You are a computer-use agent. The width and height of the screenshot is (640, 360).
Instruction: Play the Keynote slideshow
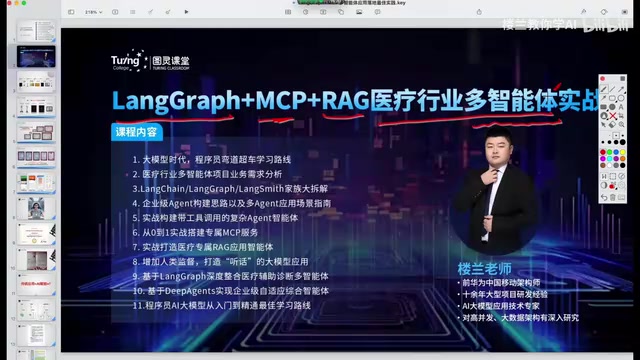187,12
